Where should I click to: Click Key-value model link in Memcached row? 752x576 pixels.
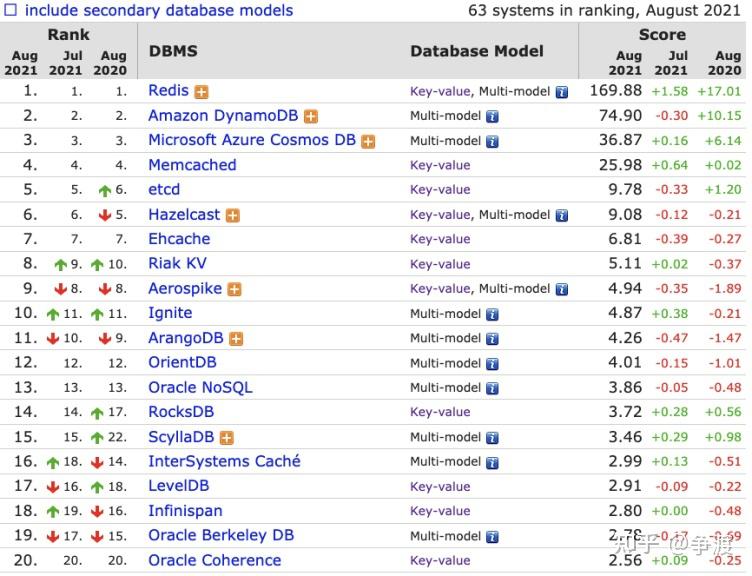(440, 165)
